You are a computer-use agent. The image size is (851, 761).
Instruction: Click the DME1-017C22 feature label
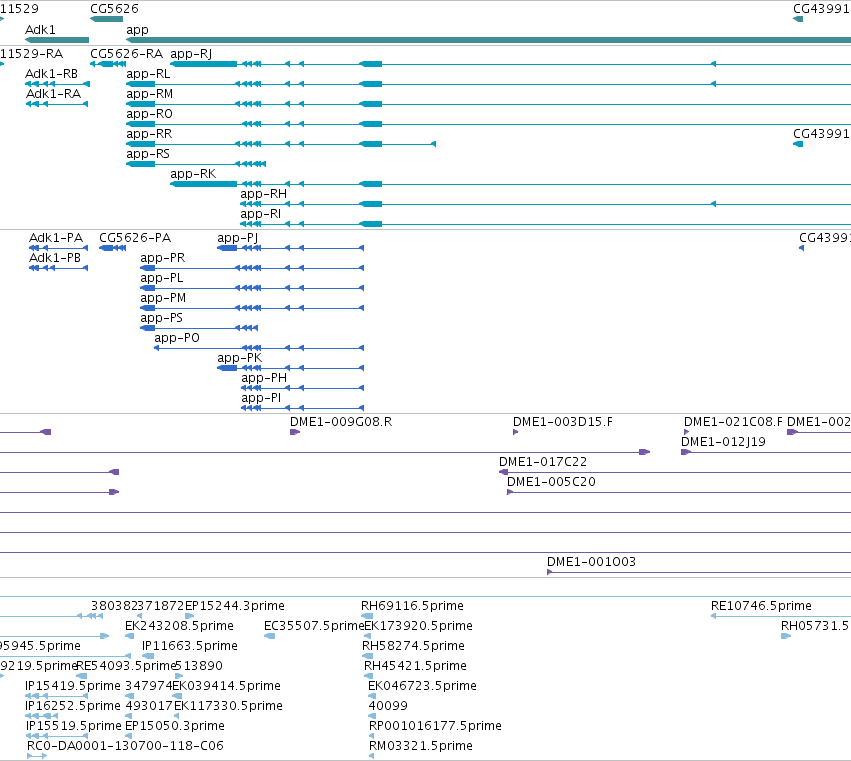[x=543, y=462]
